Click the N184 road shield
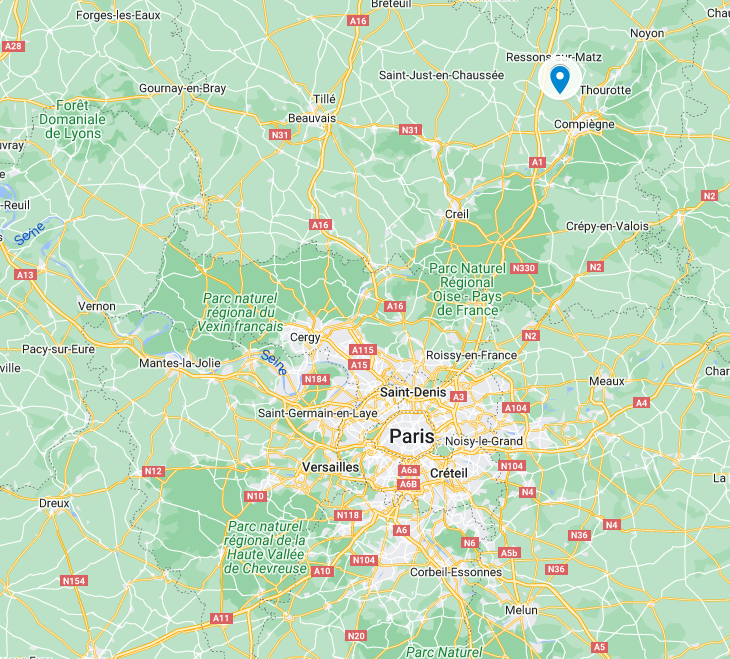The height and width of the screenshot is (659, 730). pos(316,379)
